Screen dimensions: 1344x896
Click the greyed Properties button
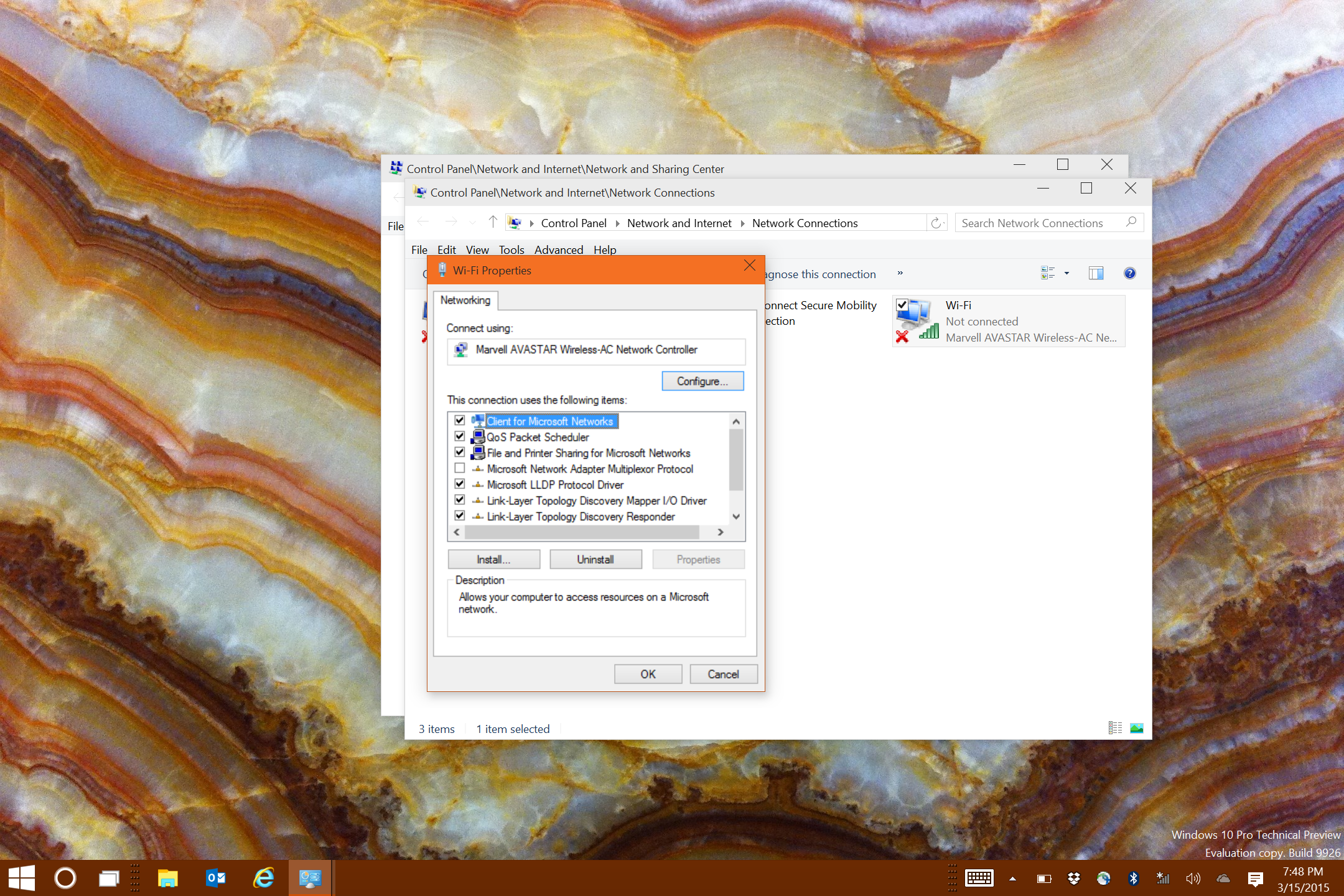pyautogui.click(x=698, y=559)
